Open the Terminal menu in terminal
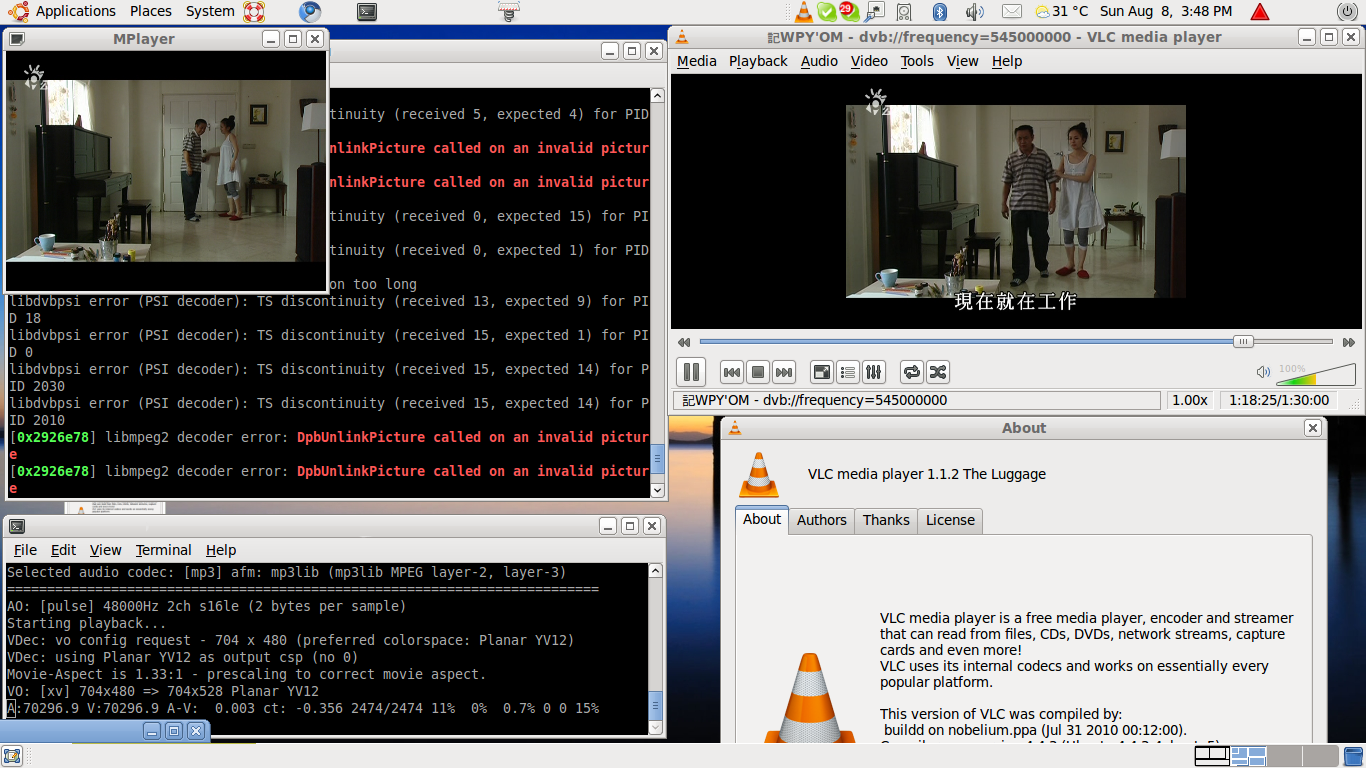This screenshot has height=768, width=1366. [164, 550]
